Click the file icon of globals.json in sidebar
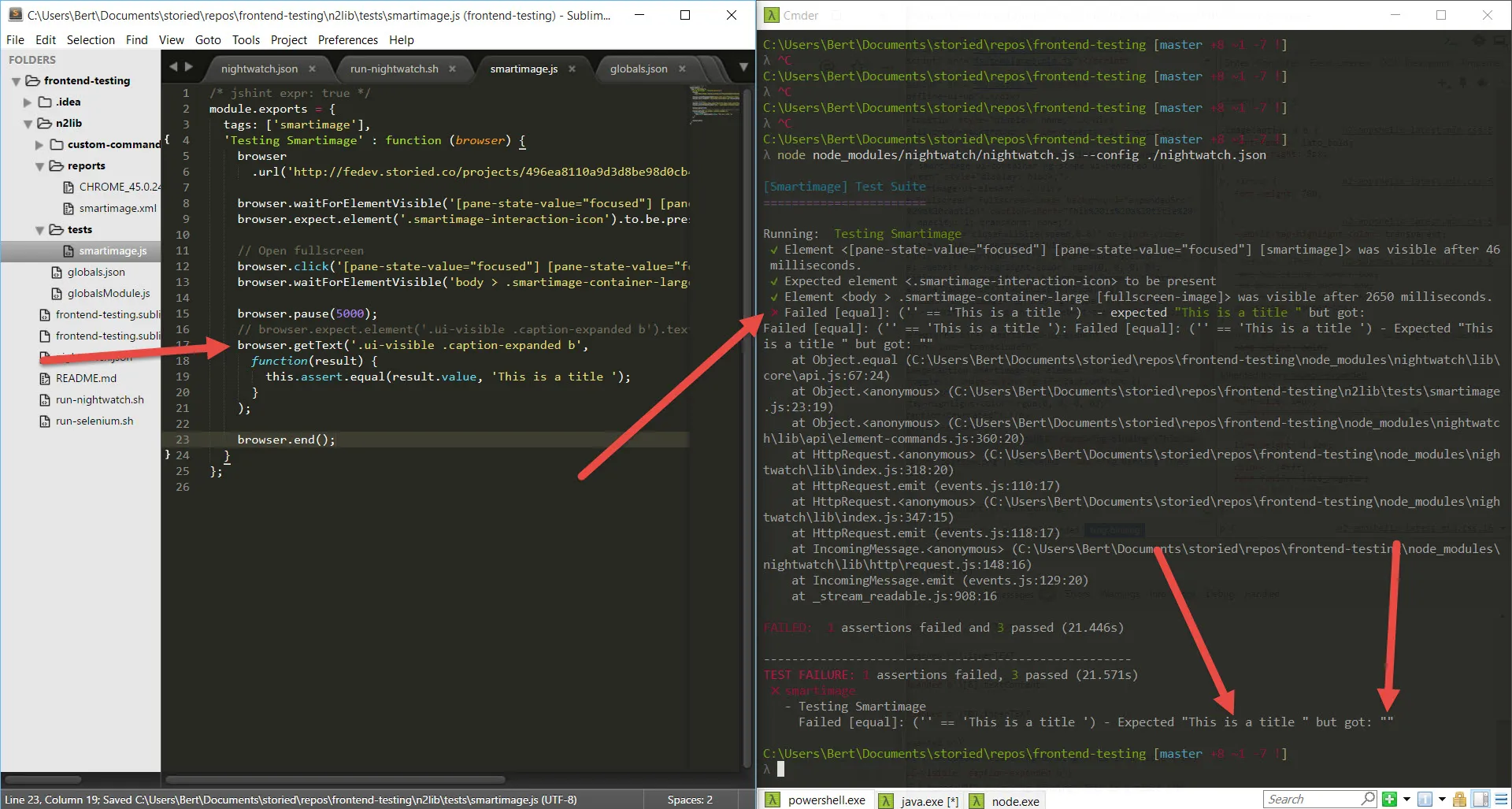Screen dimensions: 1512x809 pyautogui.click(x=57, y=272)
